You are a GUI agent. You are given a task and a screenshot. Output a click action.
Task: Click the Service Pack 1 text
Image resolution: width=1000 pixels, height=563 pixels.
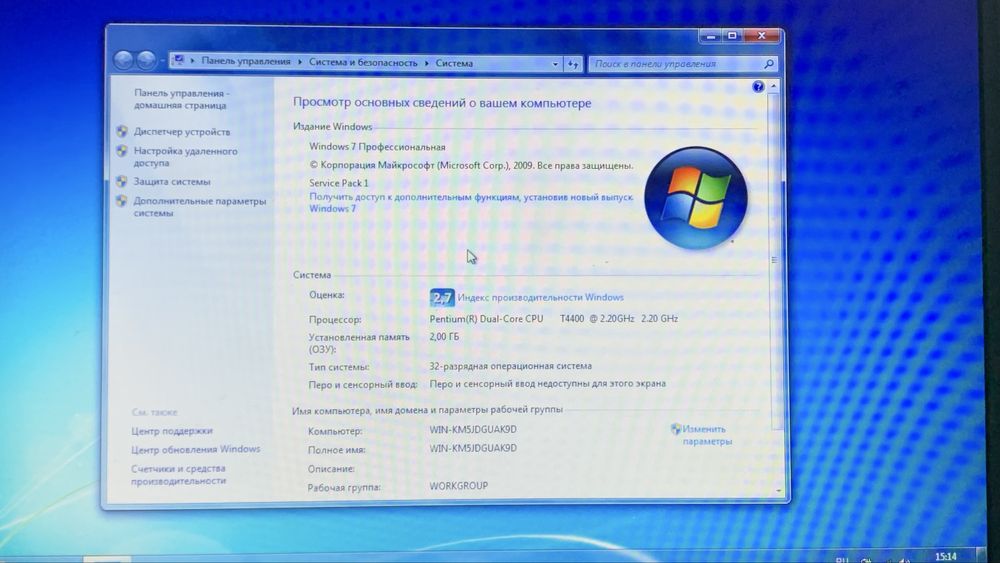click(339, 183)
